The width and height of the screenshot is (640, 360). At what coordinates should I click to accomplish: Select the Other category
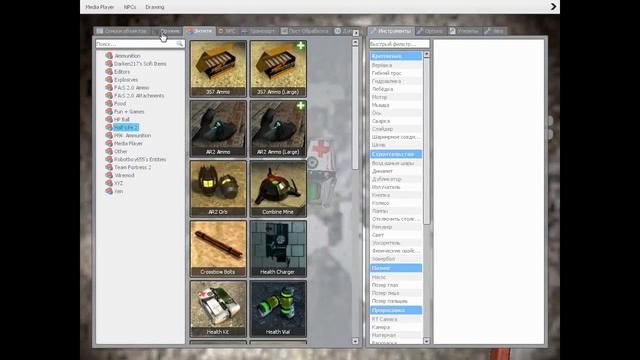(120, 151)
